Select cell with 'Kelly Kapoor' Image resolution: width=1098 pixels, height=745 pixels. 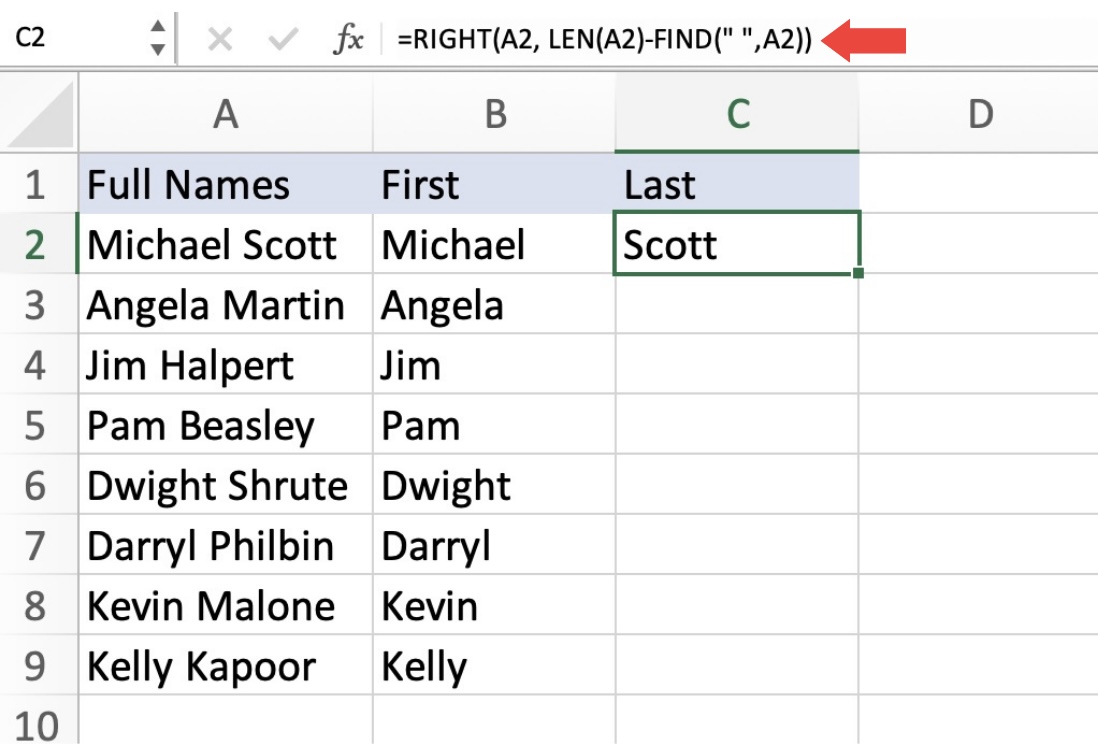pos(226,666)
